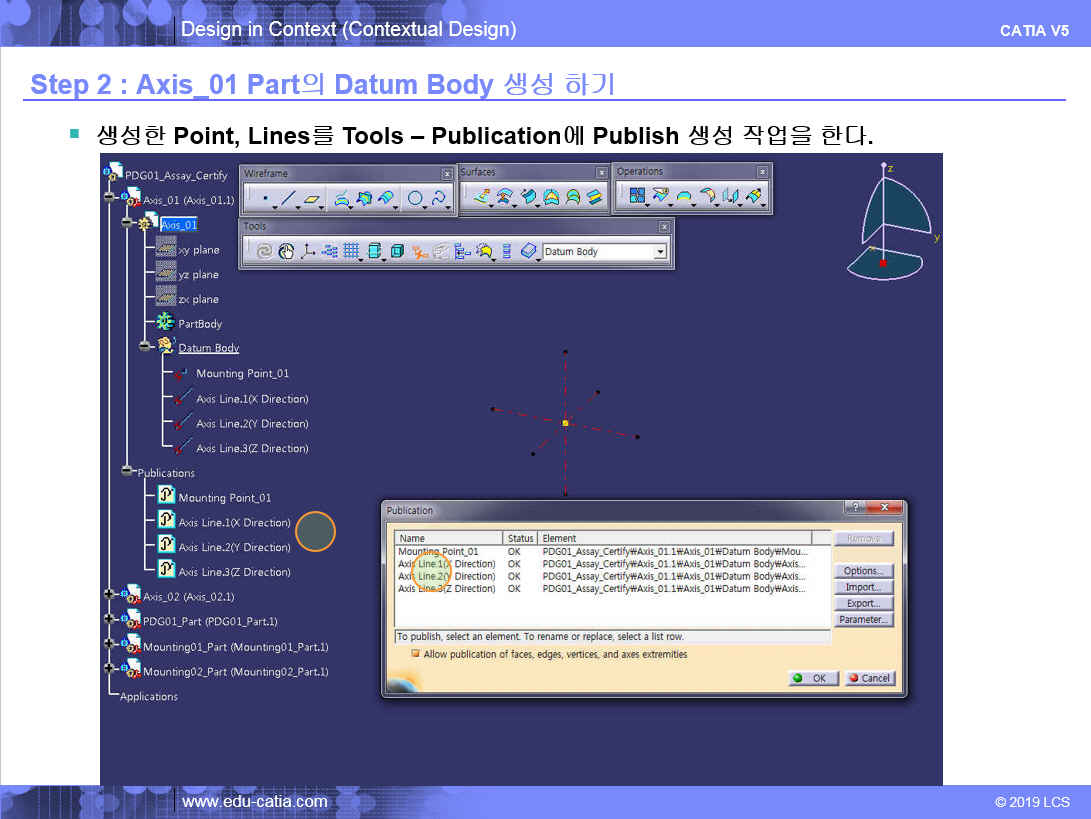Screen dimensions: 1091x819
Task: Click the first icon in Operations toolbar
Action: click(637, 196)
